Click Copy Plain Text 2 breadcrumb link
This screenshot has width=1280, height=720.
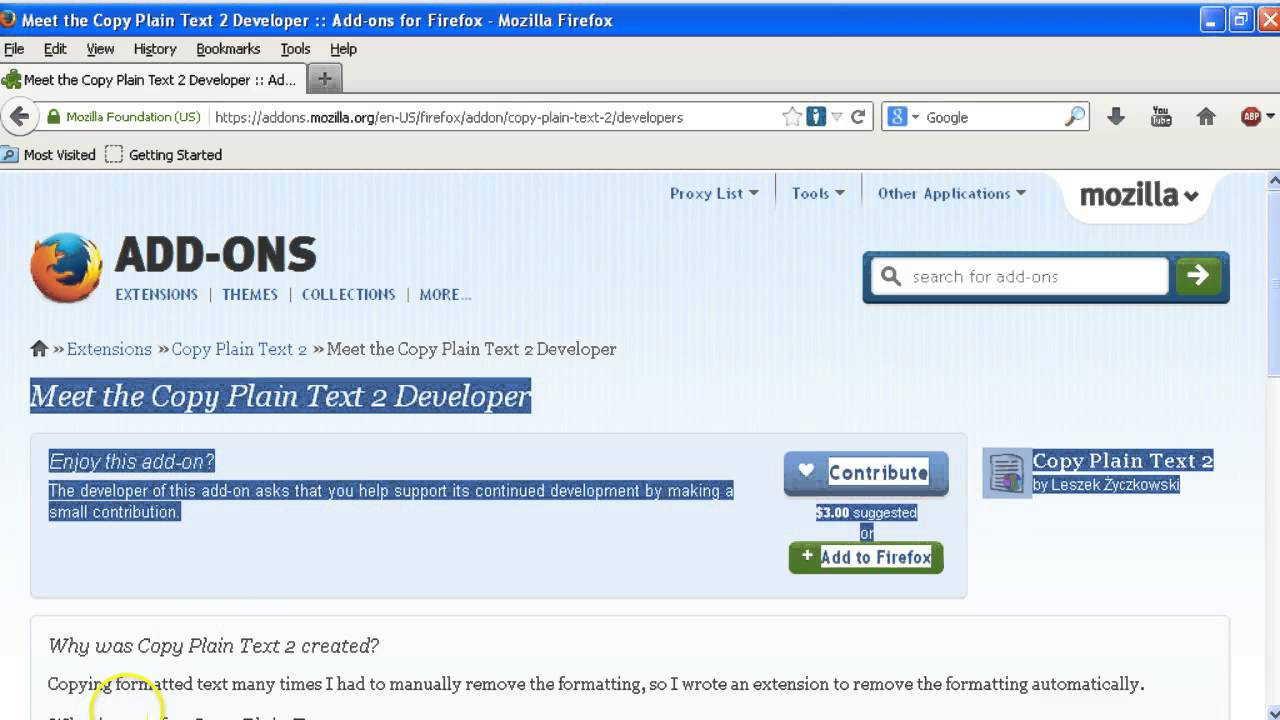coord(239,348)
